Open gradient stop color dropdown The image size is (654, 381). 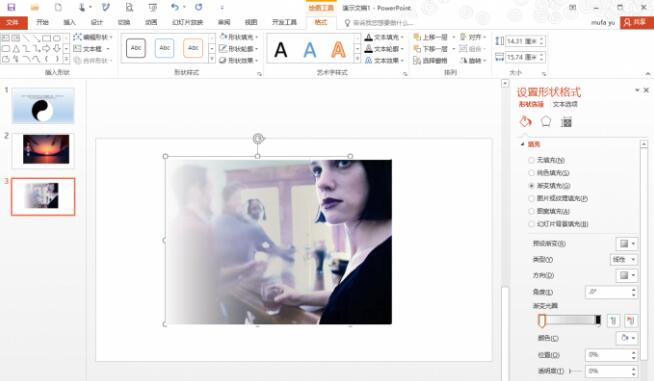(x=627, y=338)
